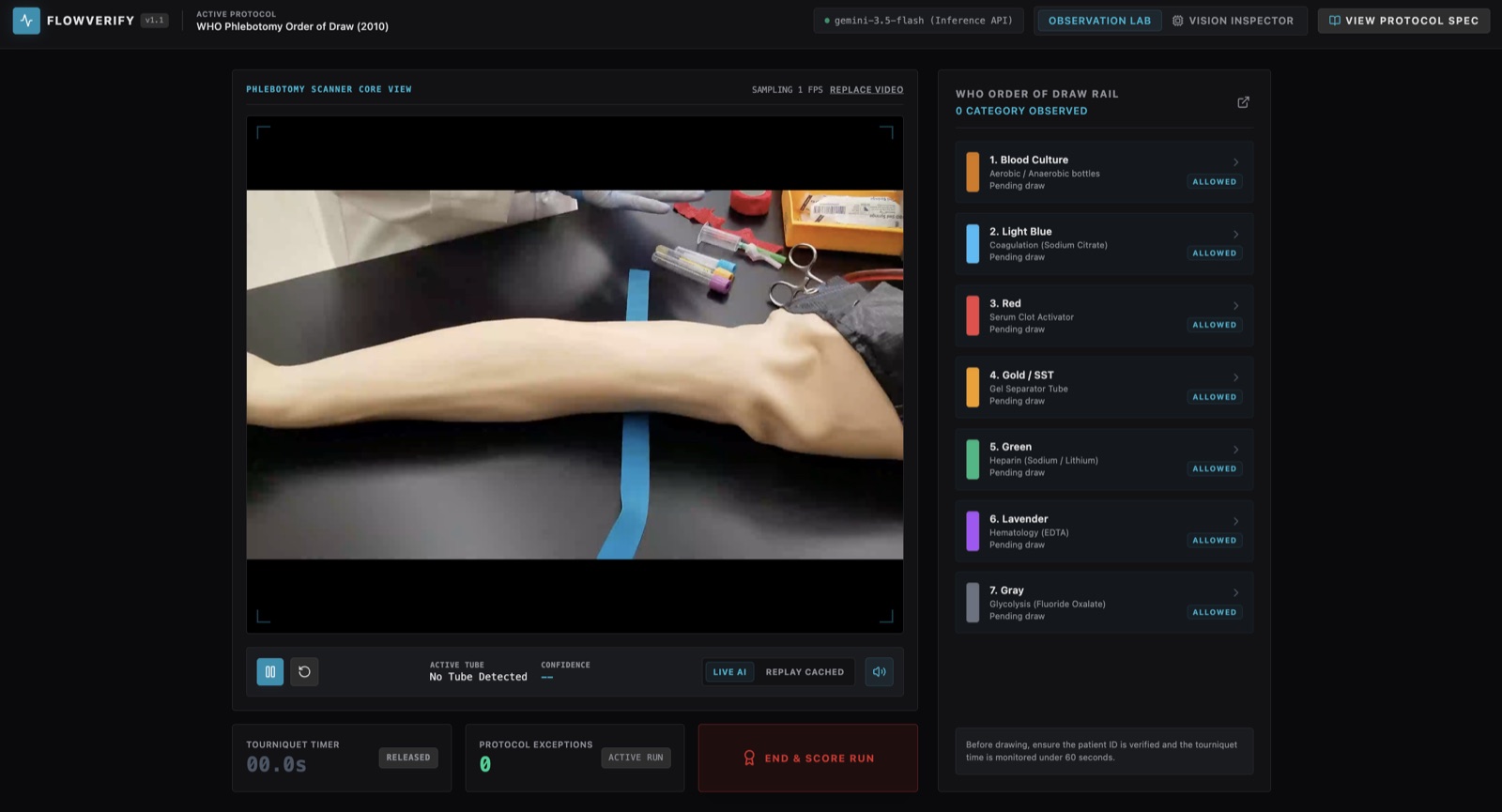Select Live AI mode

[x=729, y=672]
